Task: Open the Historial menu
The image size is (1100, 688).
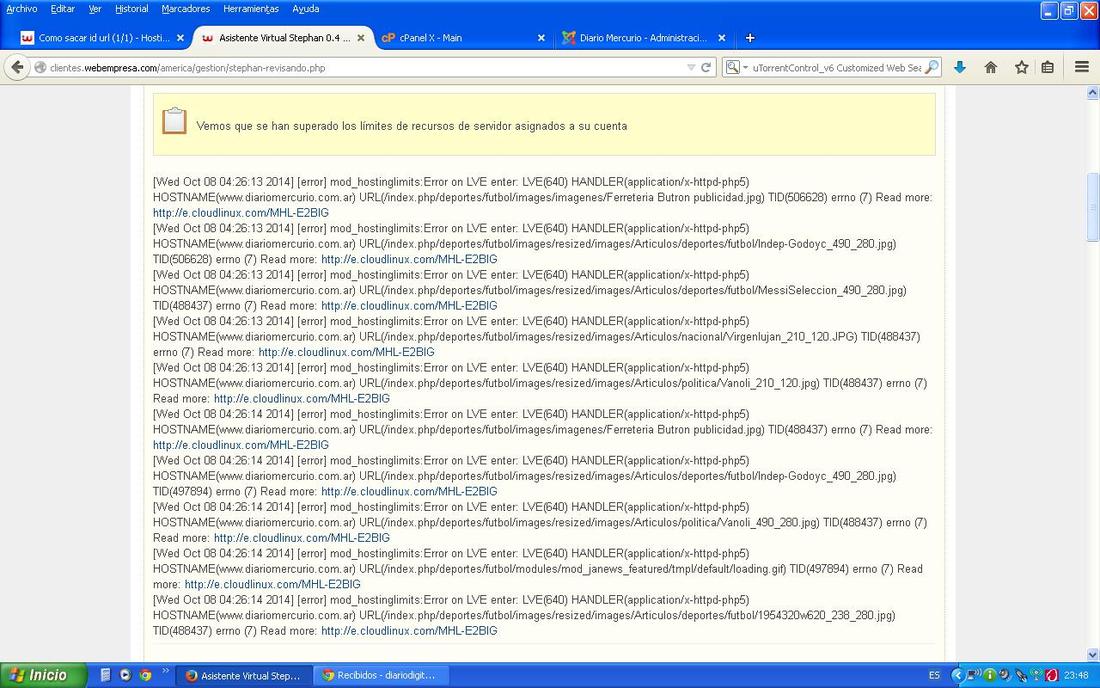Action: [131, 9]
